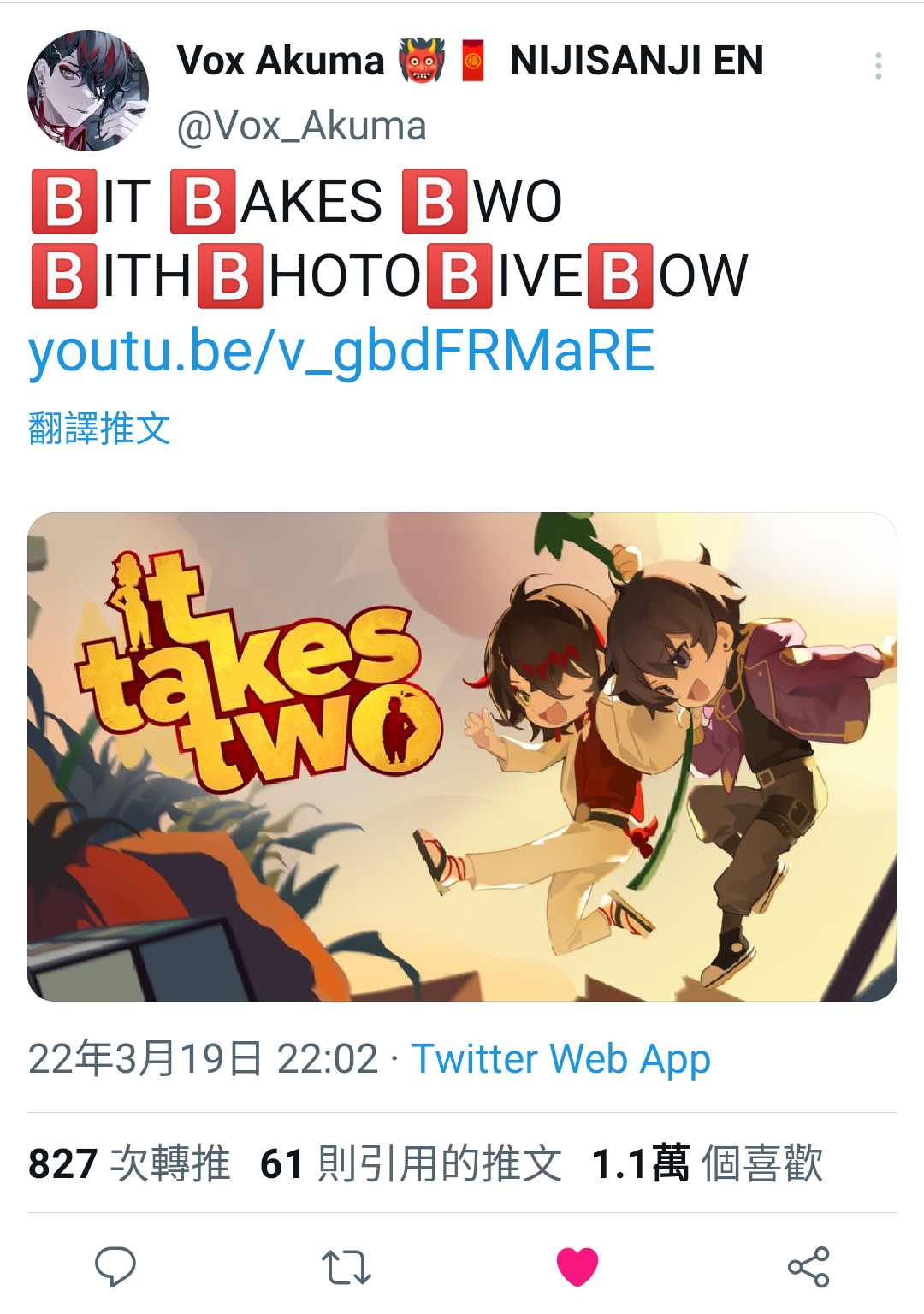View the 827 次轉推 retweets list
The width and height of the screenshot is (924, 1314).
(129, 1163)
